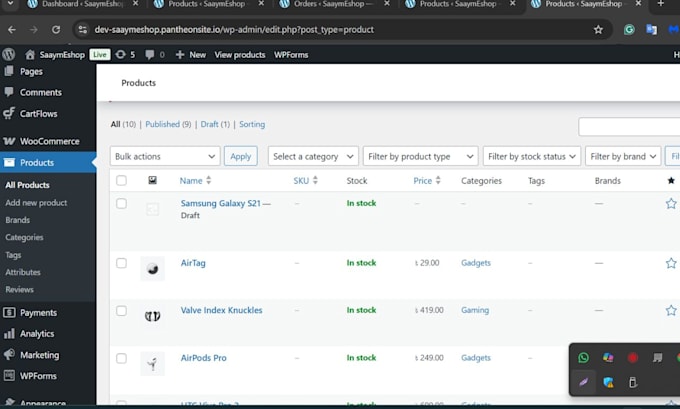
Task: Open a new browser tab with plus
Action: click(660, 4)
